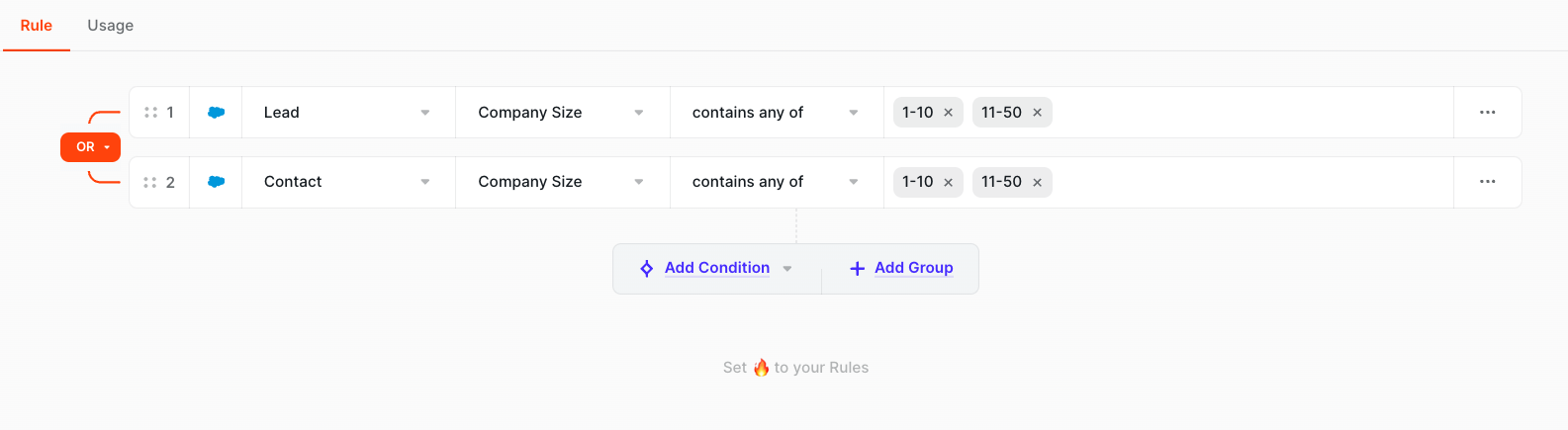Click the Salesforce cloud icon in row 1
The width and height of the screenshot is (1568, 430).
216,113
